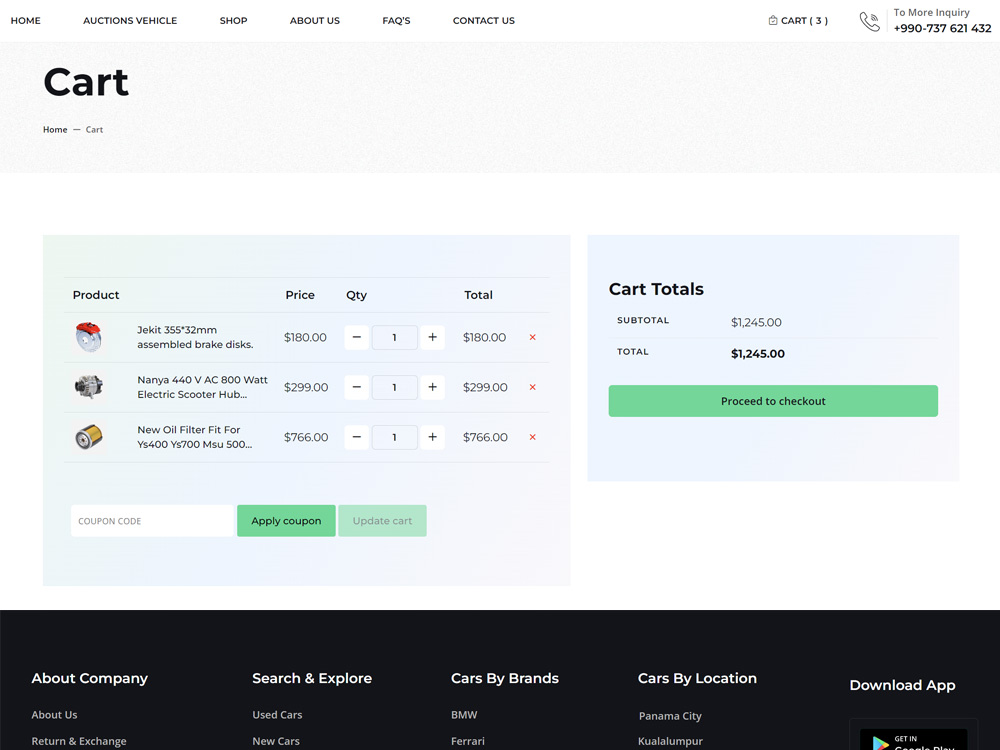
Task: Open Panama City location link
Action: (x=670, y=716)
